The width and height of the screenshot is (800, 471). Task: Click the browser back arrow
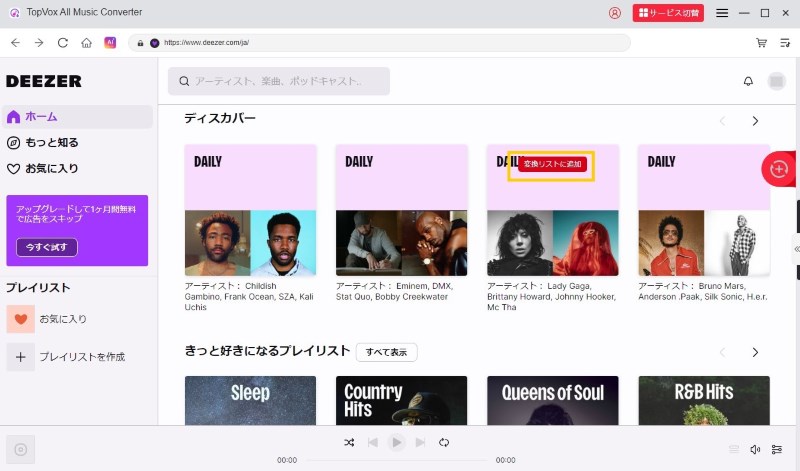[x=15, y=43]
